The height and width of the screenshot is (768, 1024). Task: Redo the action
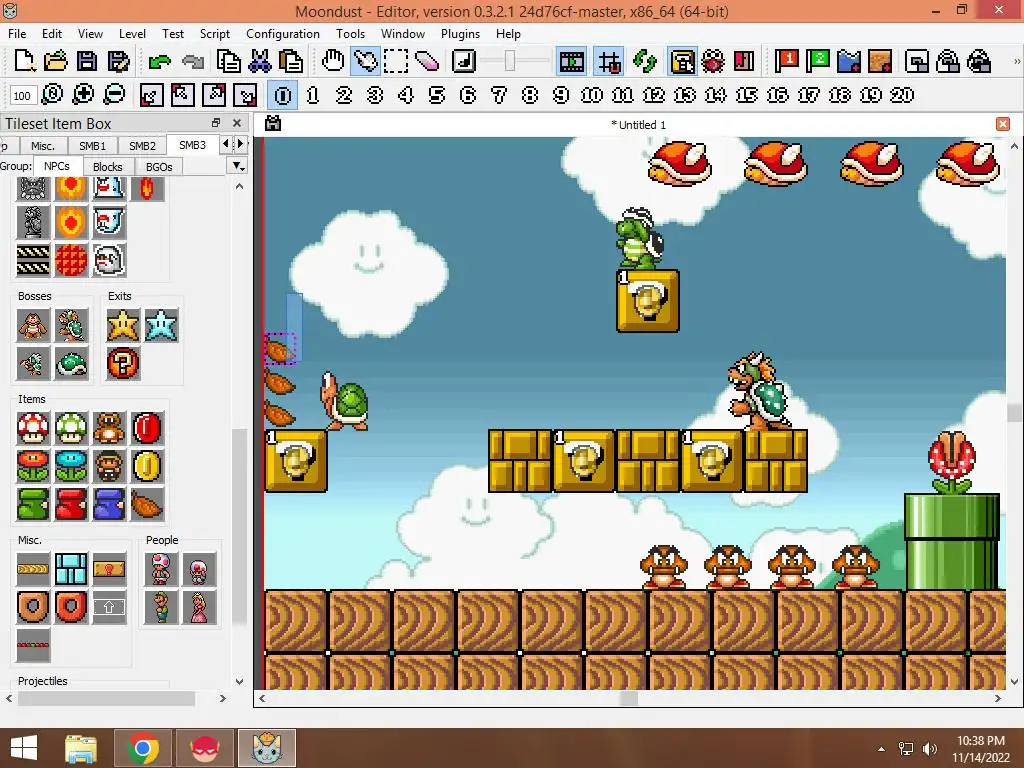[x=192, y=62]
